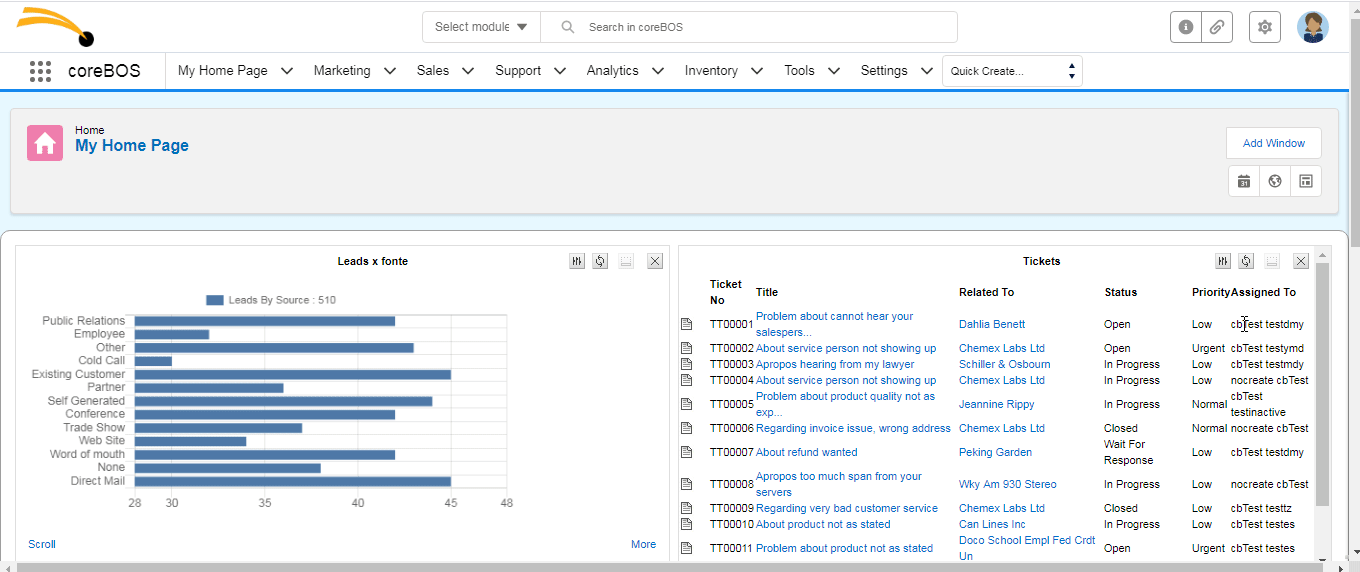Viewport: 1360px width, 572px height.
Task: Click document icon for ticket TT00007
Action: point(686,452)
